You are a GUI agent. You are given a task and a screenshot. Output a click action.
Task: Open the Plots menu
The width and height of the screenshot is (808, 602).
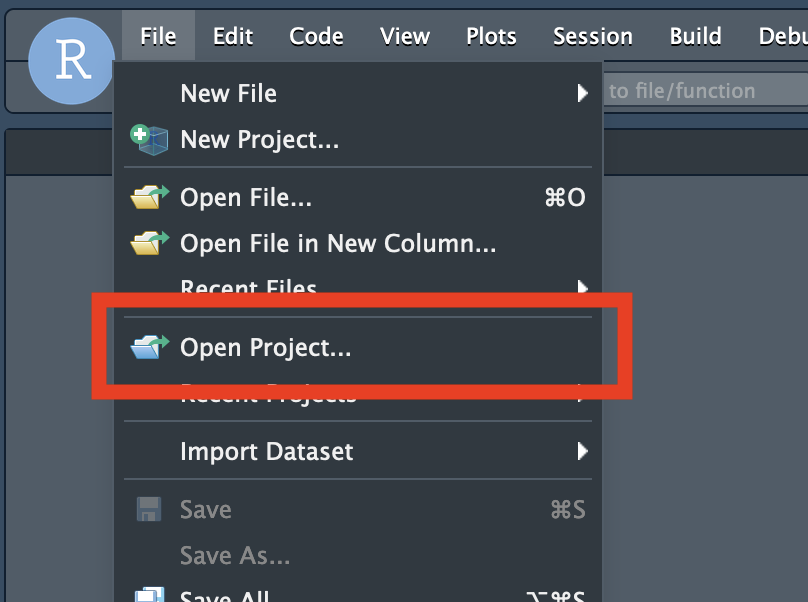491,37
